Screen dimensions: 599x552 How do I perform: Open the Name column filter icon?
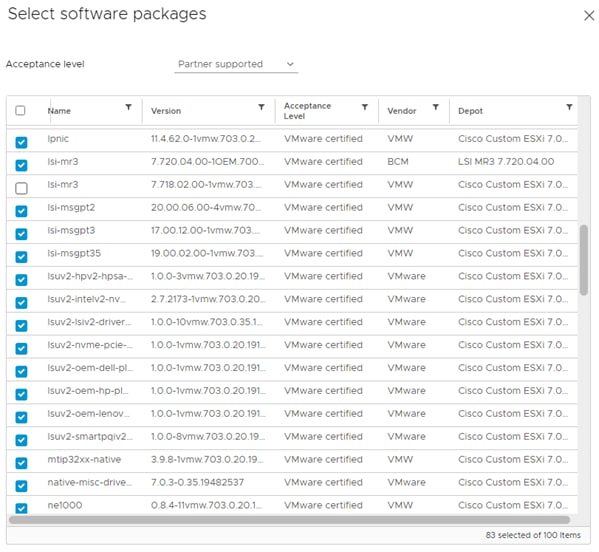[128, 107]
